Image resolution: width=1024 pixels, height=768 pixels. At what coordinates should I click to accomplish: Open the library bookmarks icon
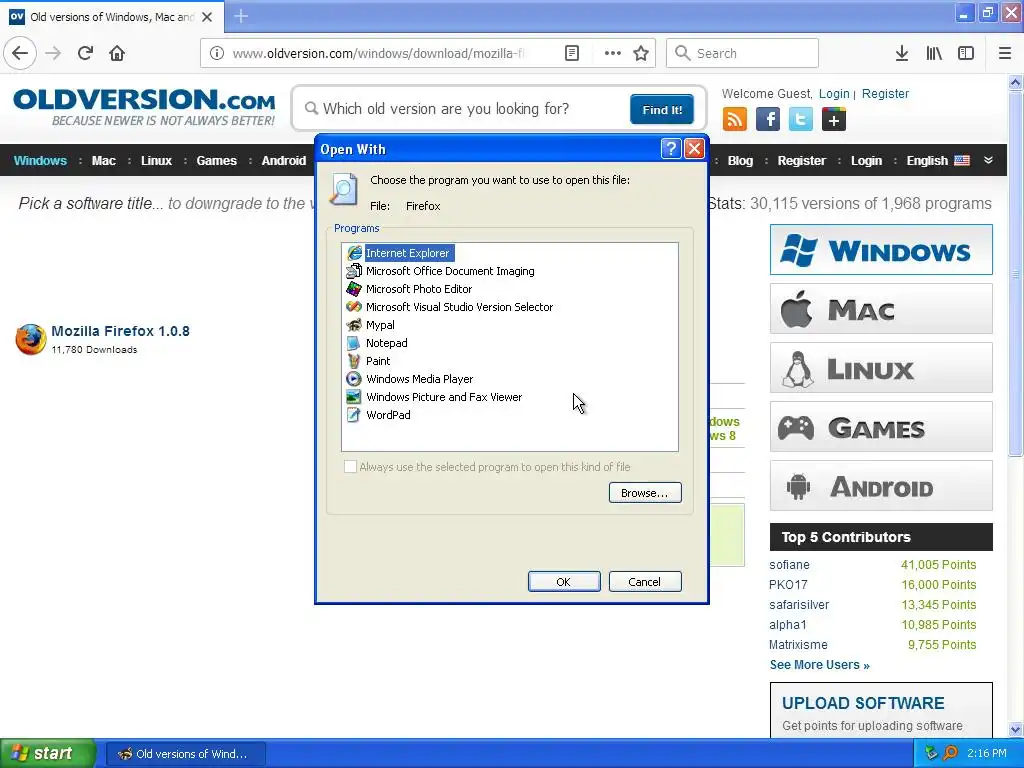pyautogui.click(x=934, y=53)
